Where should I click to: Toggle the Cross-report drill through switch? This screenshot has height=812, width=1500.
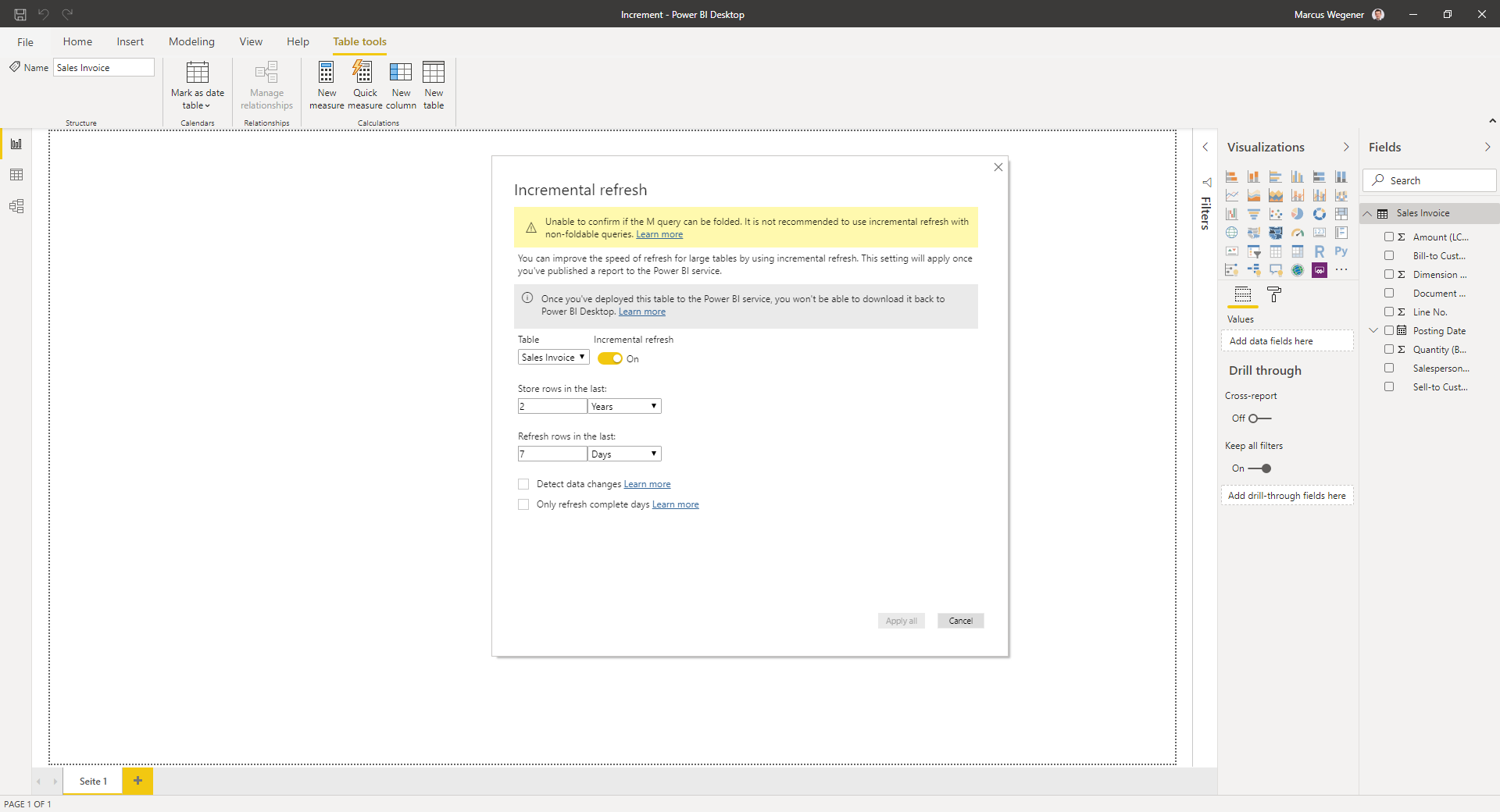pyautogui.click(x=1259, y=418)
